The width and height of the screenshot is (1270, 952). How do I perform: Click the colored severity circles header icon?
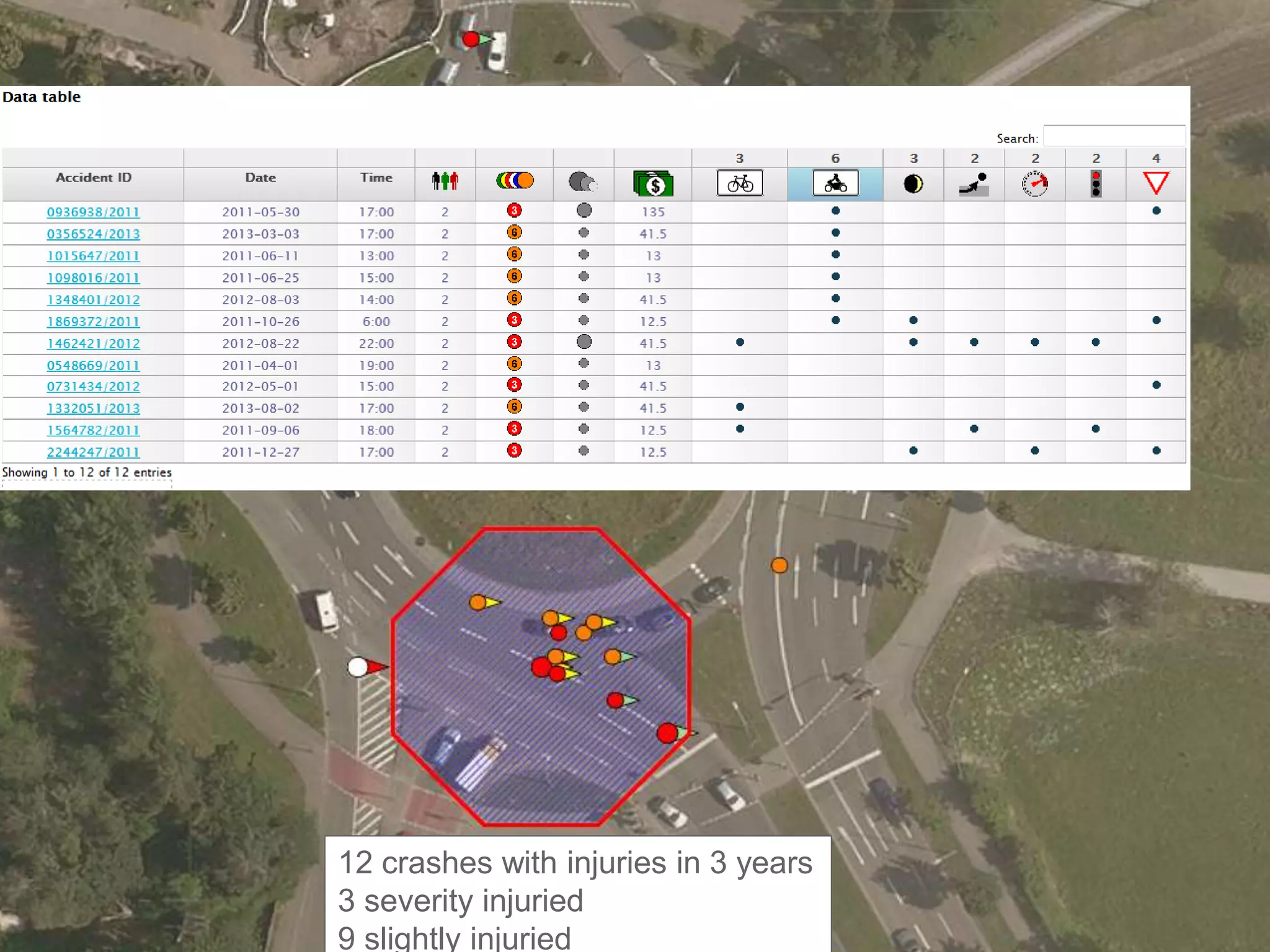tap(515, 180)
